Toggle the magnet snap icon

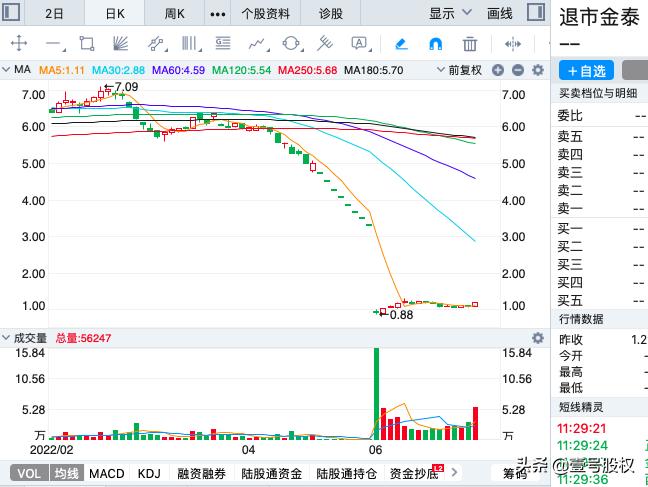436,43
